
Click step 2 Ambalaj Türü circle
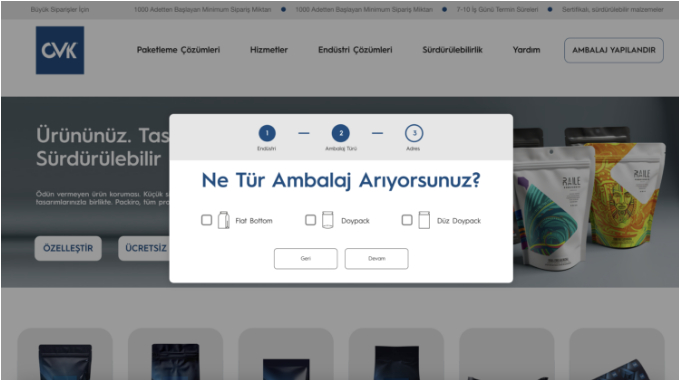pos(341,133)
